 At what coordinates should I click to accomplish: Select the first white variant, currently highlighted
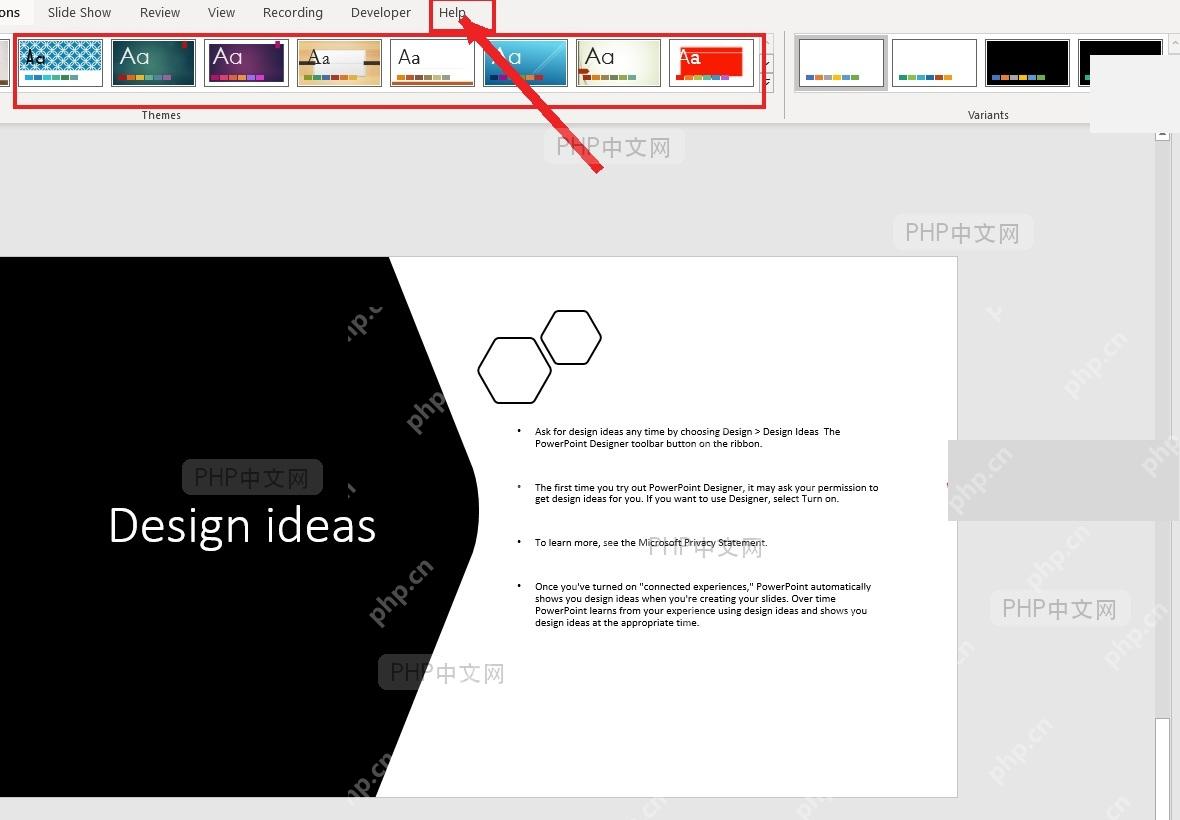coord(841,62)
